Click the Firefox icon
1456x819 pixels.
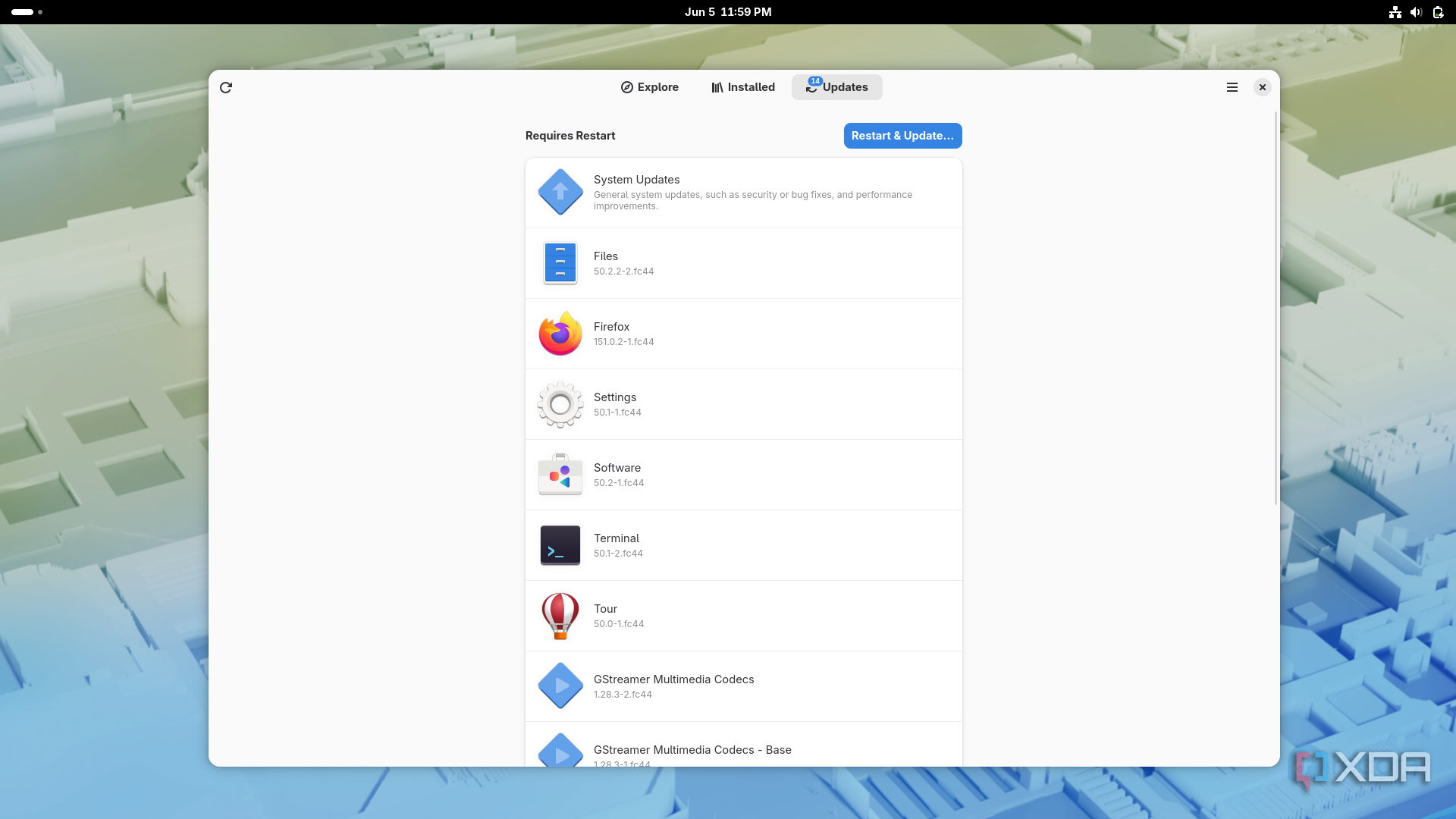coord(560,334)
